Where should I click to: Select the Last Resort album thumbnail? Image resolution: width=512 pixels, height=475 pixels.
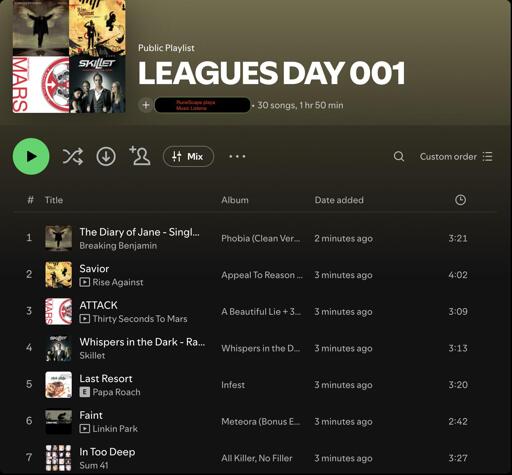coord(58,385)
